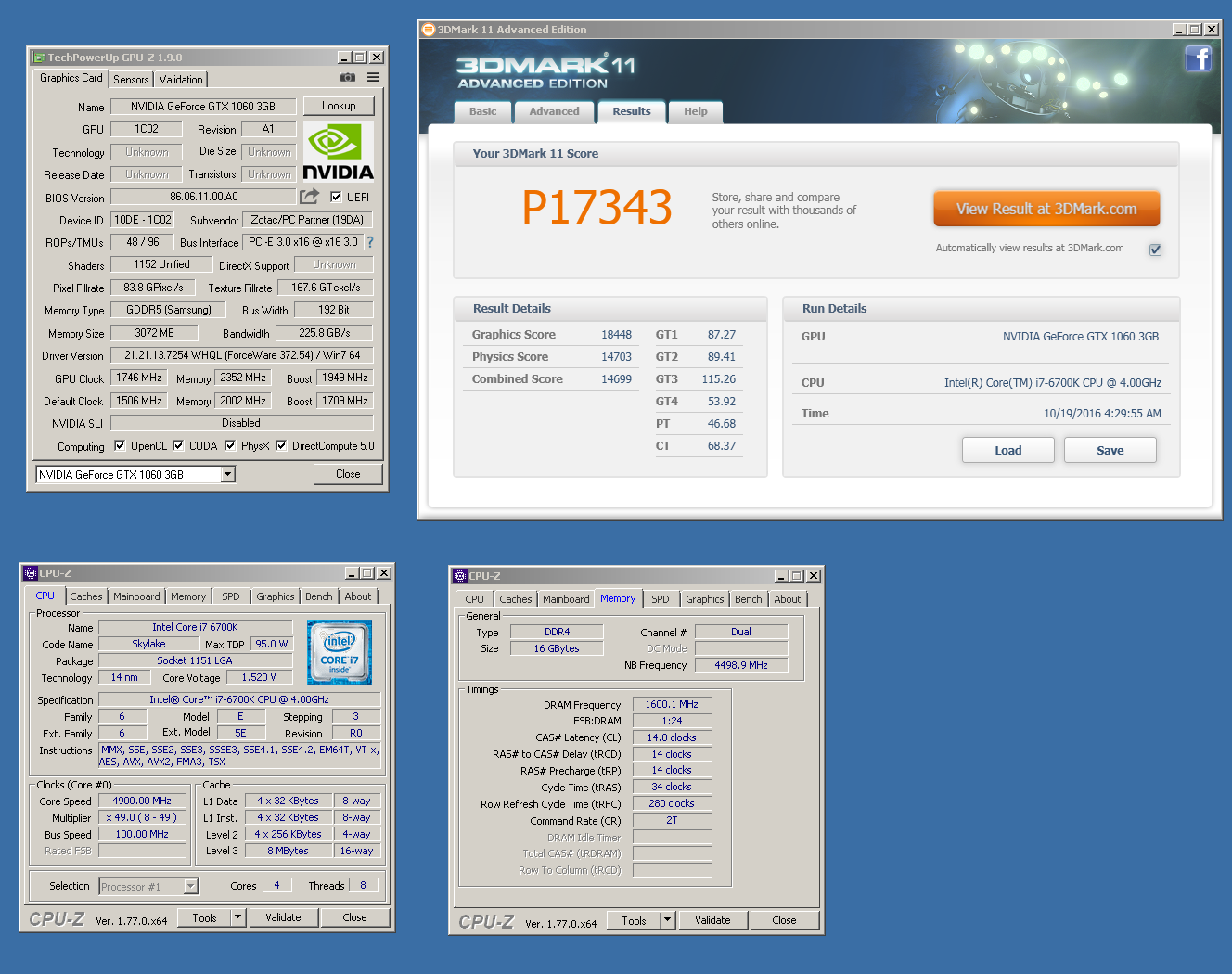Screen dimensions: 1232x974
Task: Click the Close button in GPU-Z
Action: point(348,473)
